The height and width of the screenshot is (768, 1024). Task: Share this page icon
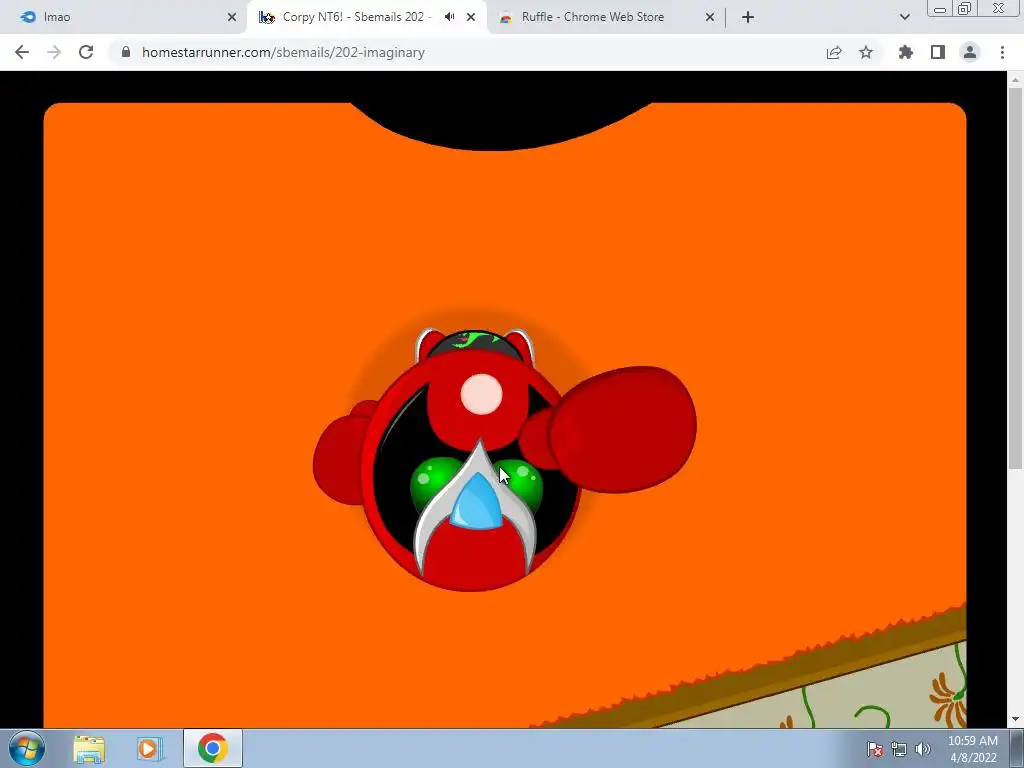click(834, 52)
